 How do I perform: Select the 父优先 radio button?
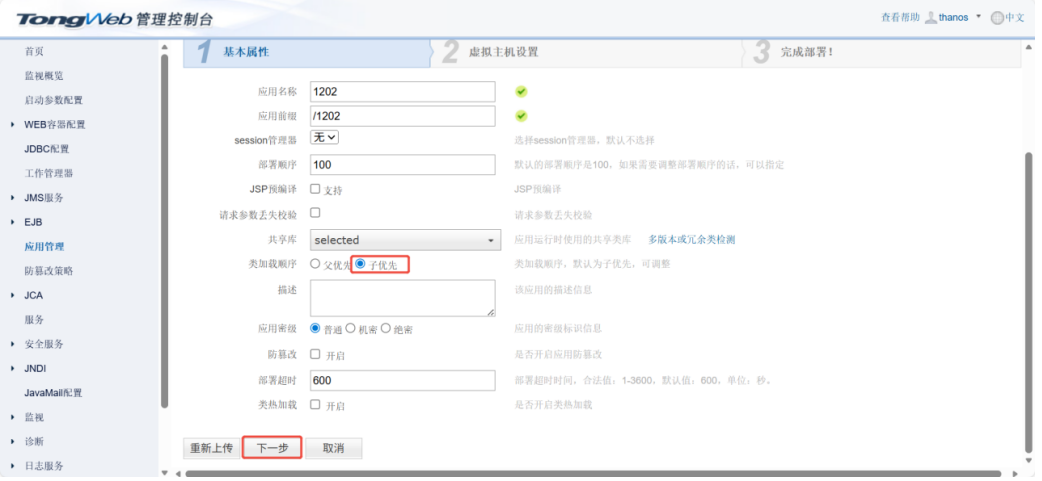click(315, 264)
